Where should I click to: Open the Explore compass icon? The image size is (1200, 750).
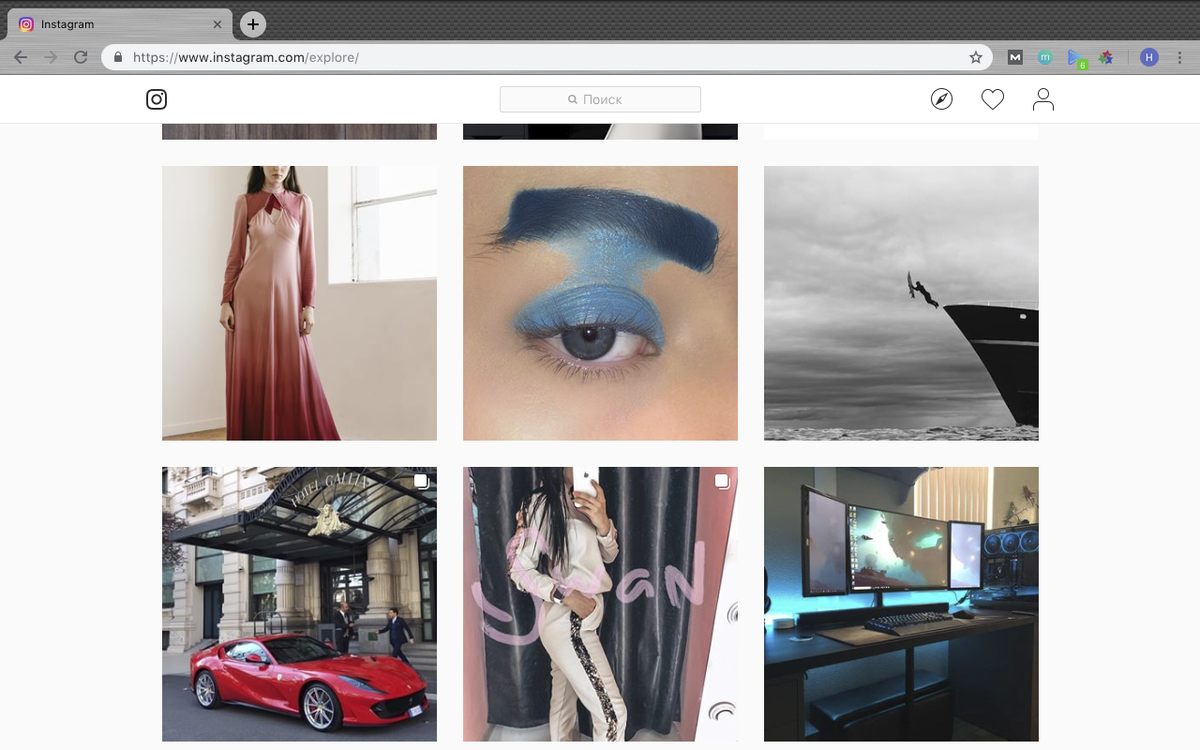pyautogui.click(x=941, y=99)
